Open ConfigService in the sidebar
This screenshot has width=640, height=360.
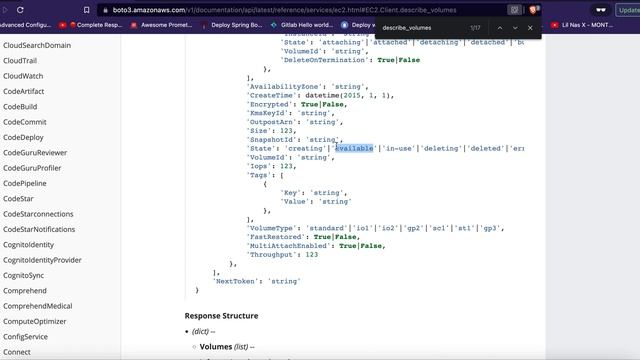coord(25,337)
